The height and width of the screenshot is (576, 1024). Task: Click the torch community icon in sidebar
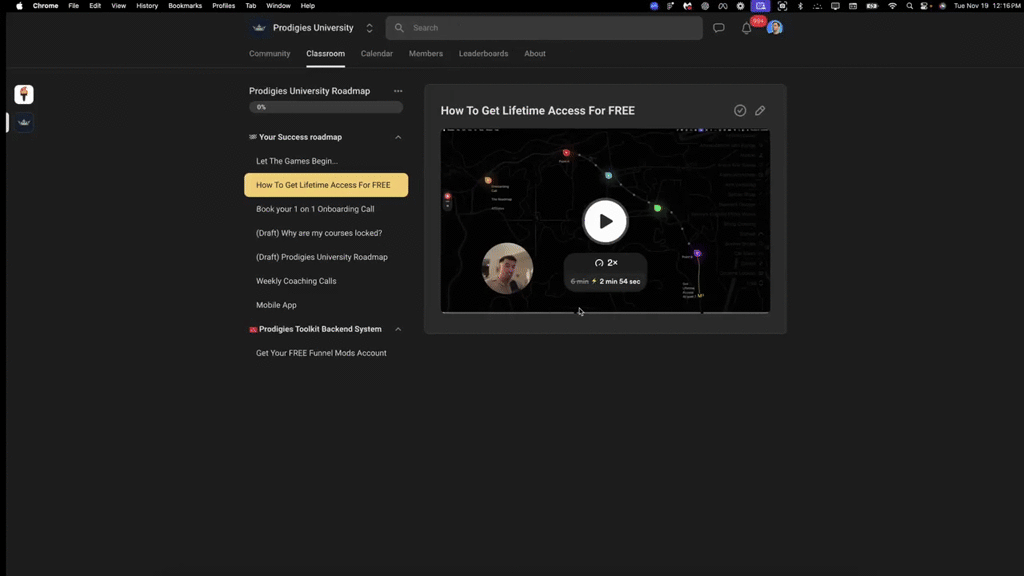tap(24, 94)
